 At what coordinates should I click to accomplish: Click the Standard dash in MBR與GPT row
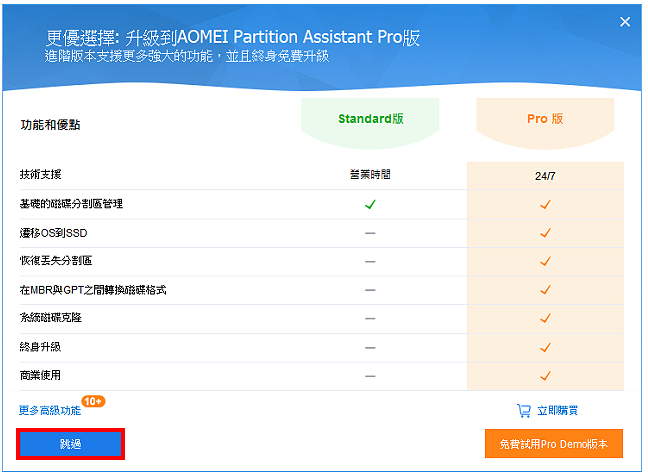click(370, 290)
